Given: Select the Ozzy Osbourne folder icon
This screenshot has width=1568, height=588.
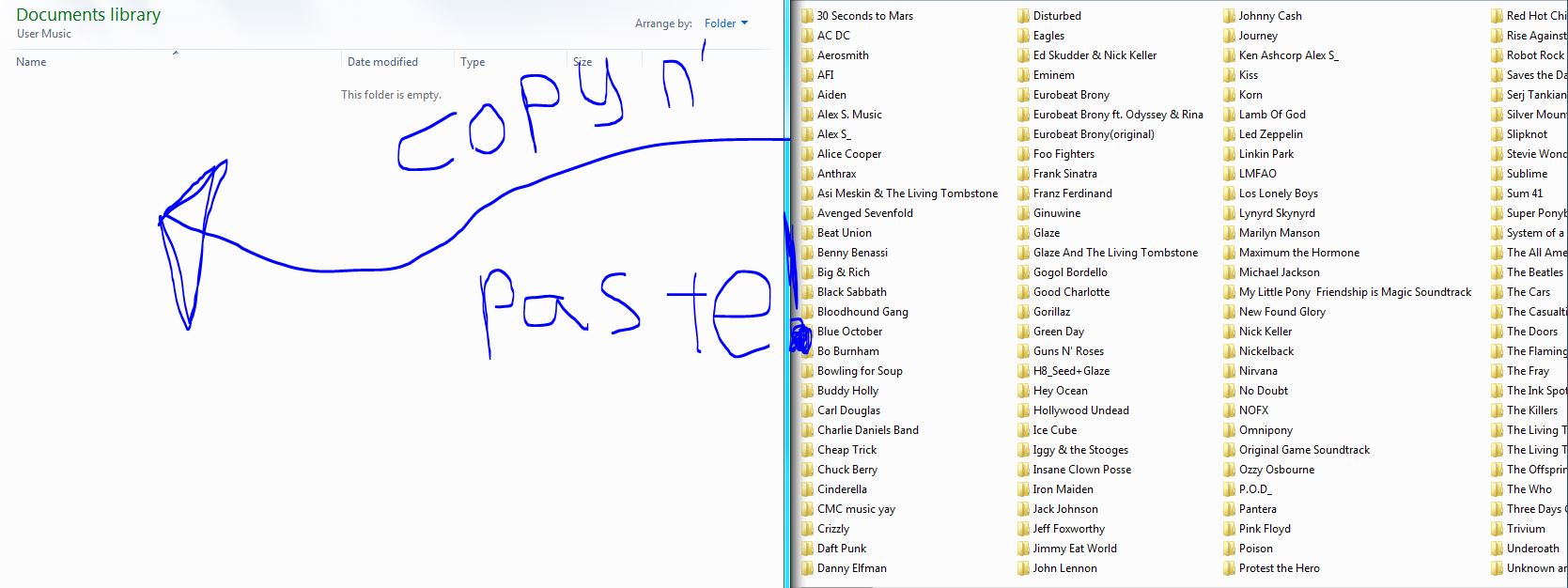Looking at the screenshot, I should click(x=1229, y=470).
